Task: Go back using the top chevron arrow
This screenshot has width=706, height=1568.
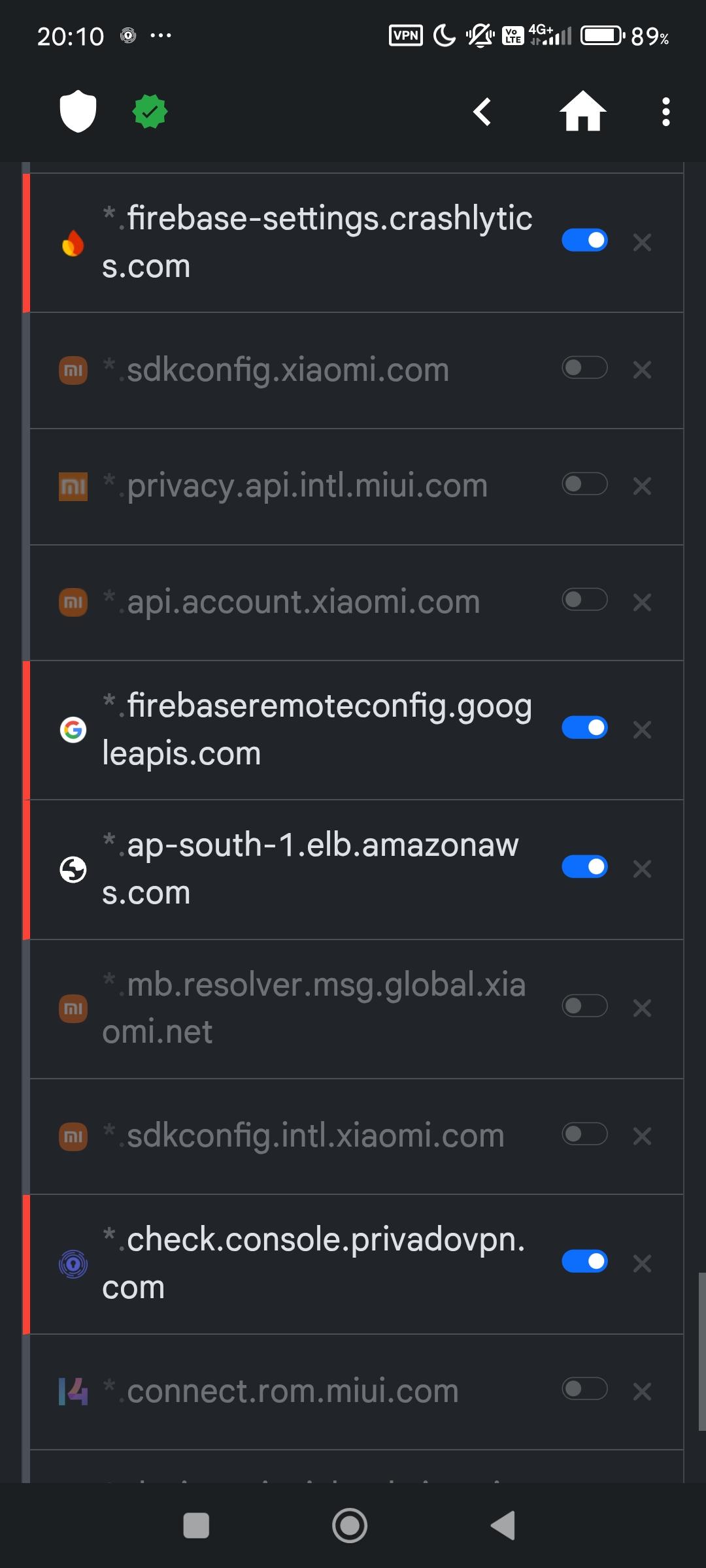Action: 482,112
